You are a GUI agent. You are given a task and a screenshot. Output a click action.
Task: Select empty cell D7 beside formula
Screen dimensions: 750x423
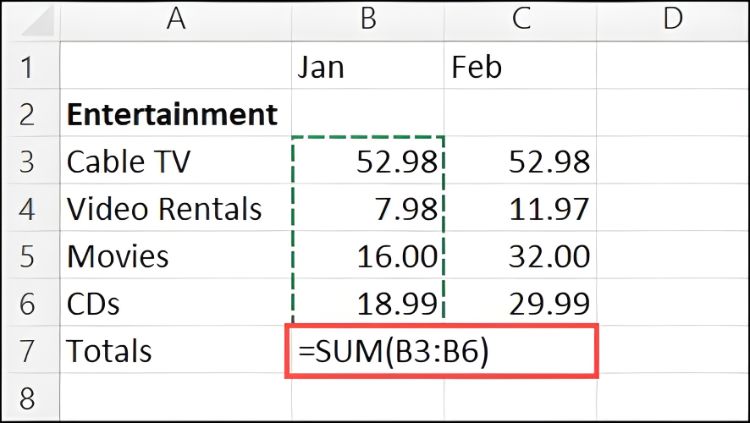pyautogui.click(x=673, y=350)
